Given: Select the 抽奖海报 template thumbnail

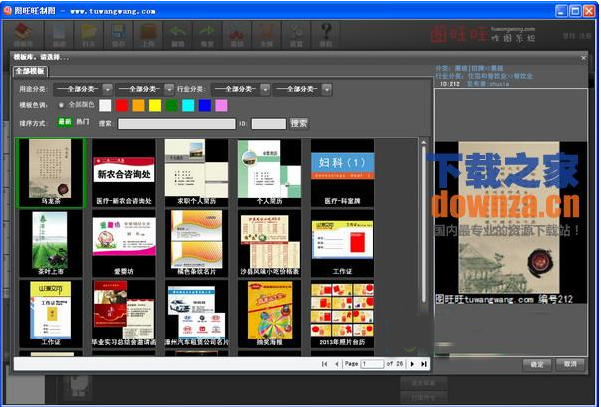Looking at the screenshot, I should (269, 313).
